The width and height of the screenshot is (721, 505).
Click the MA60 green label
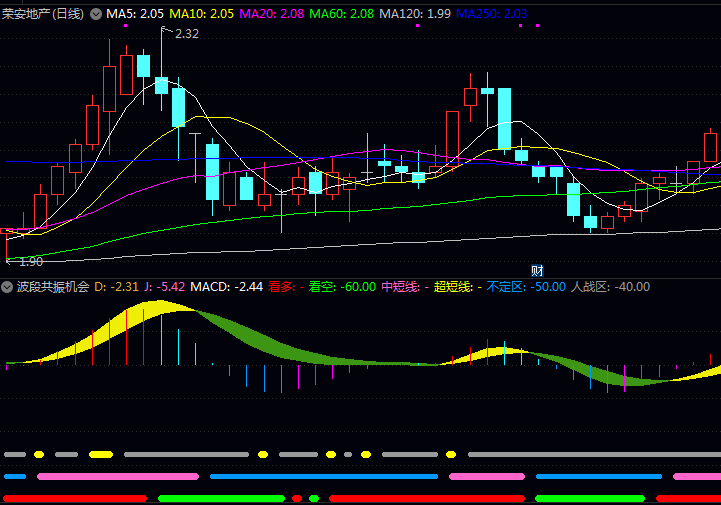point(341,14)
